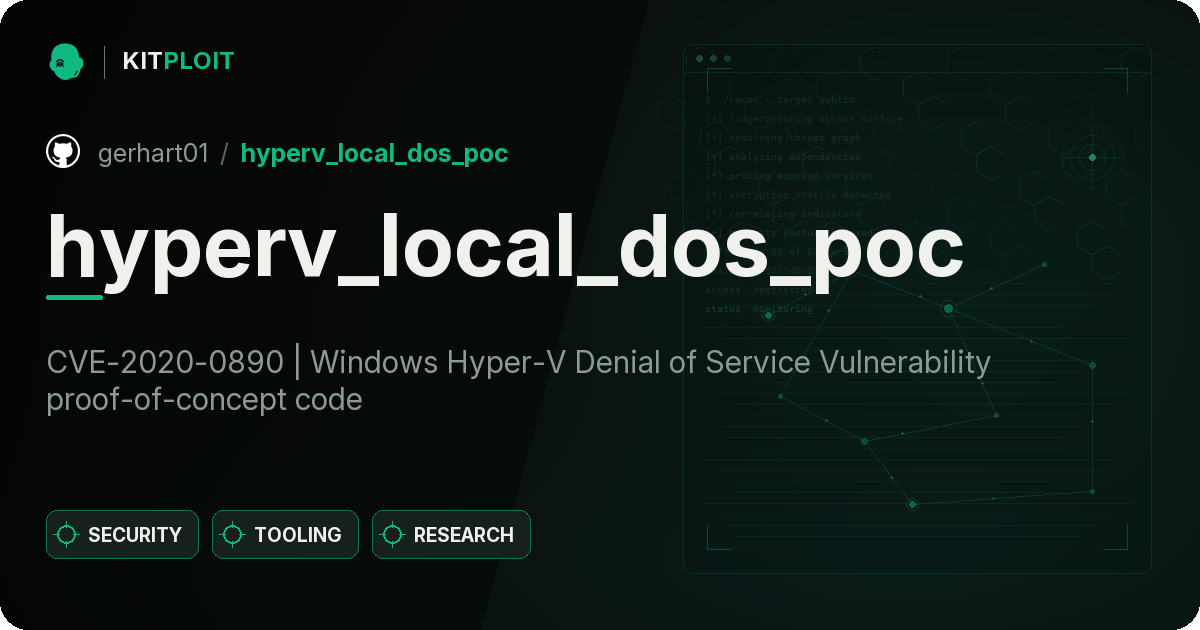The width and height of the screenshot is (1200, 630).
Task: Open the KITPLOIT brand name
Action: click(x=178, y=61)
